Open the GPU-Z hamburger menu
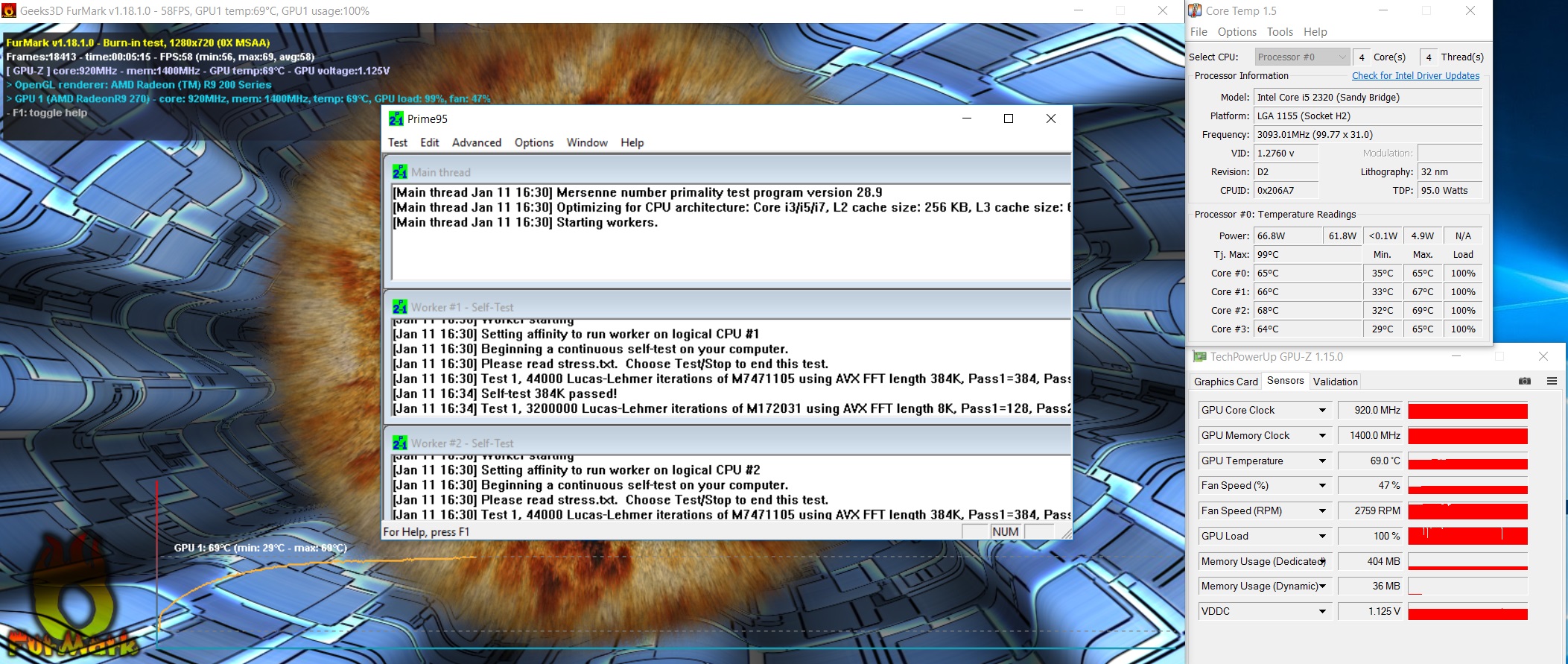The width and height of the screenshot is (1568, 664). pyautogui.click(x=1552, y=381)
